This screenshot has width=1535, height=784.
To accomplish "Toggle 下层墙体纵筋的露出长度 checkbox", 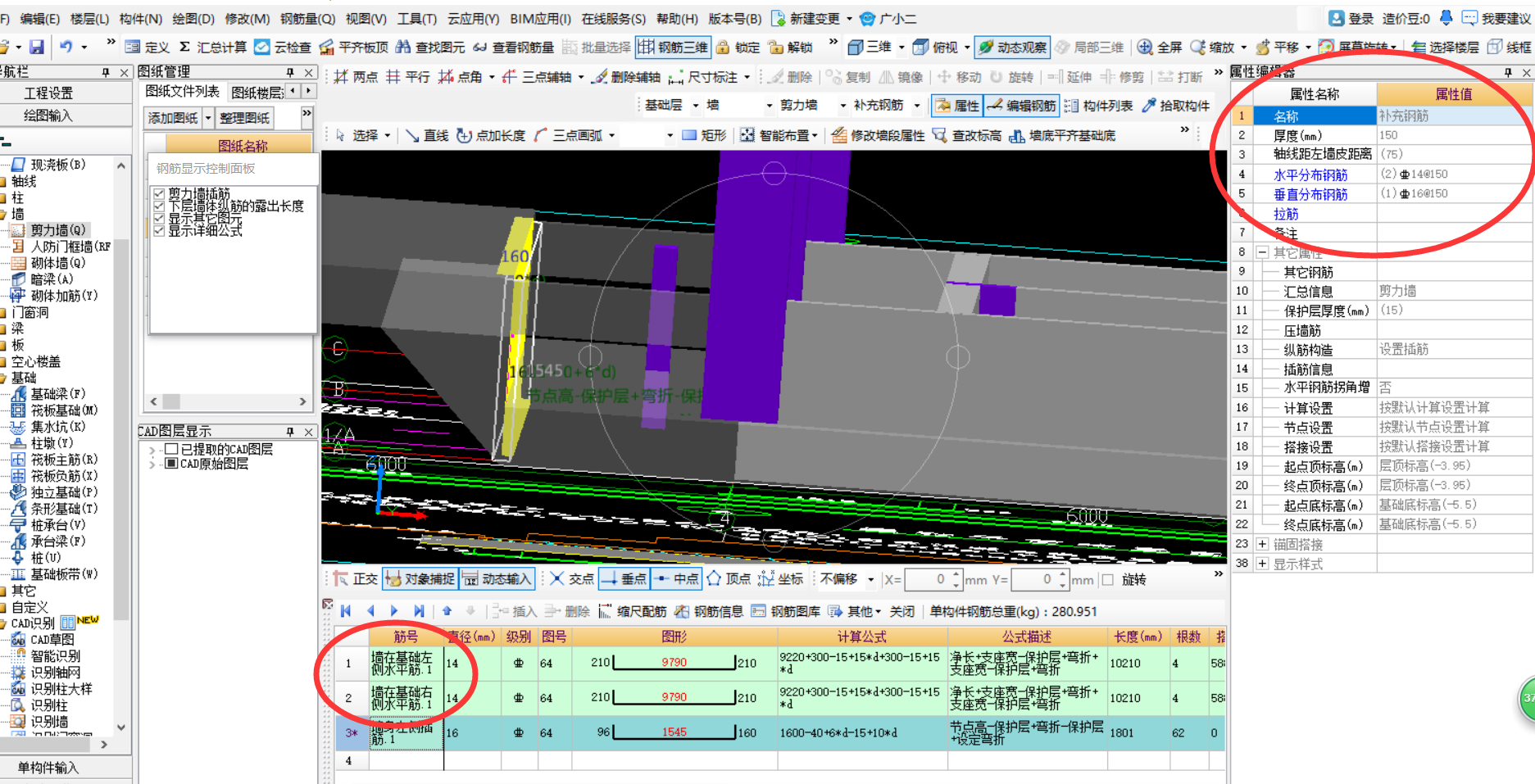I will pos(159,206).
